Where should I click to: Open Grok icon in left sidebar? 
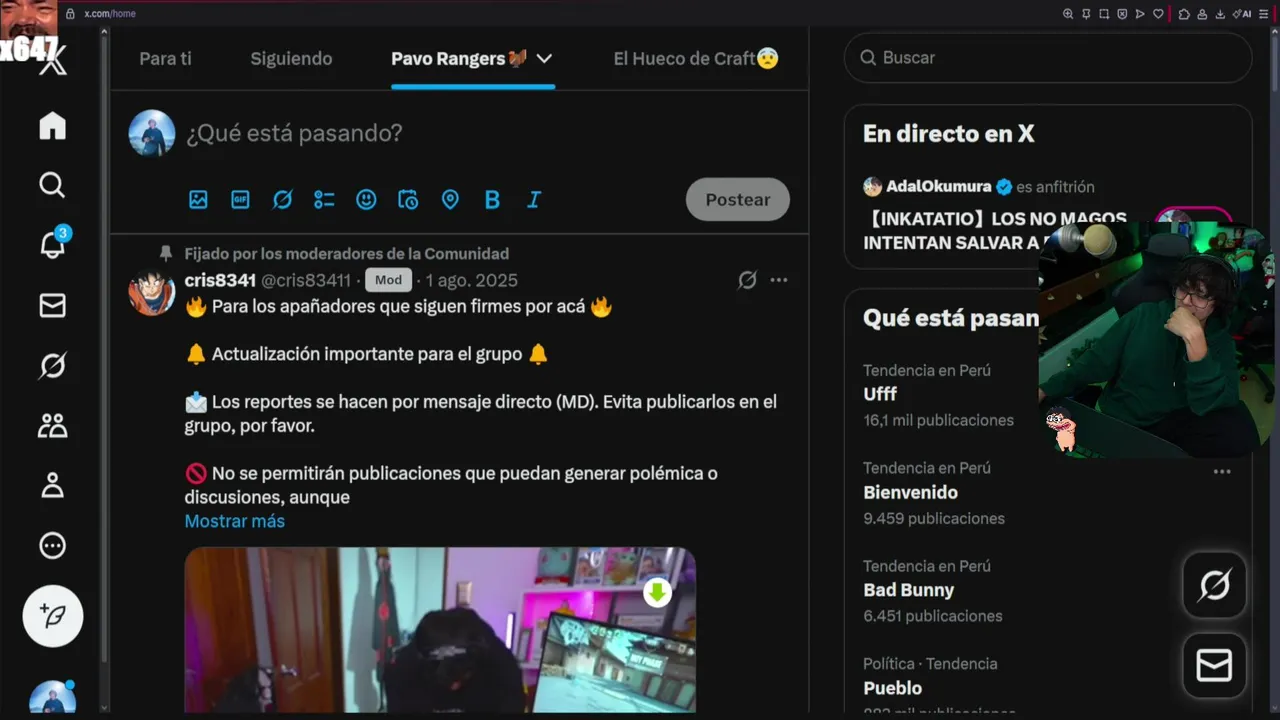(52, 366)
